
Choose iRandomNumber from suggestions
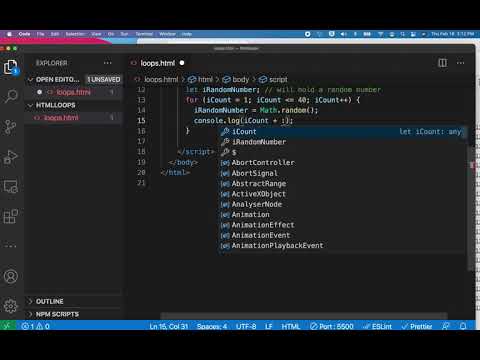pos(342,142)
